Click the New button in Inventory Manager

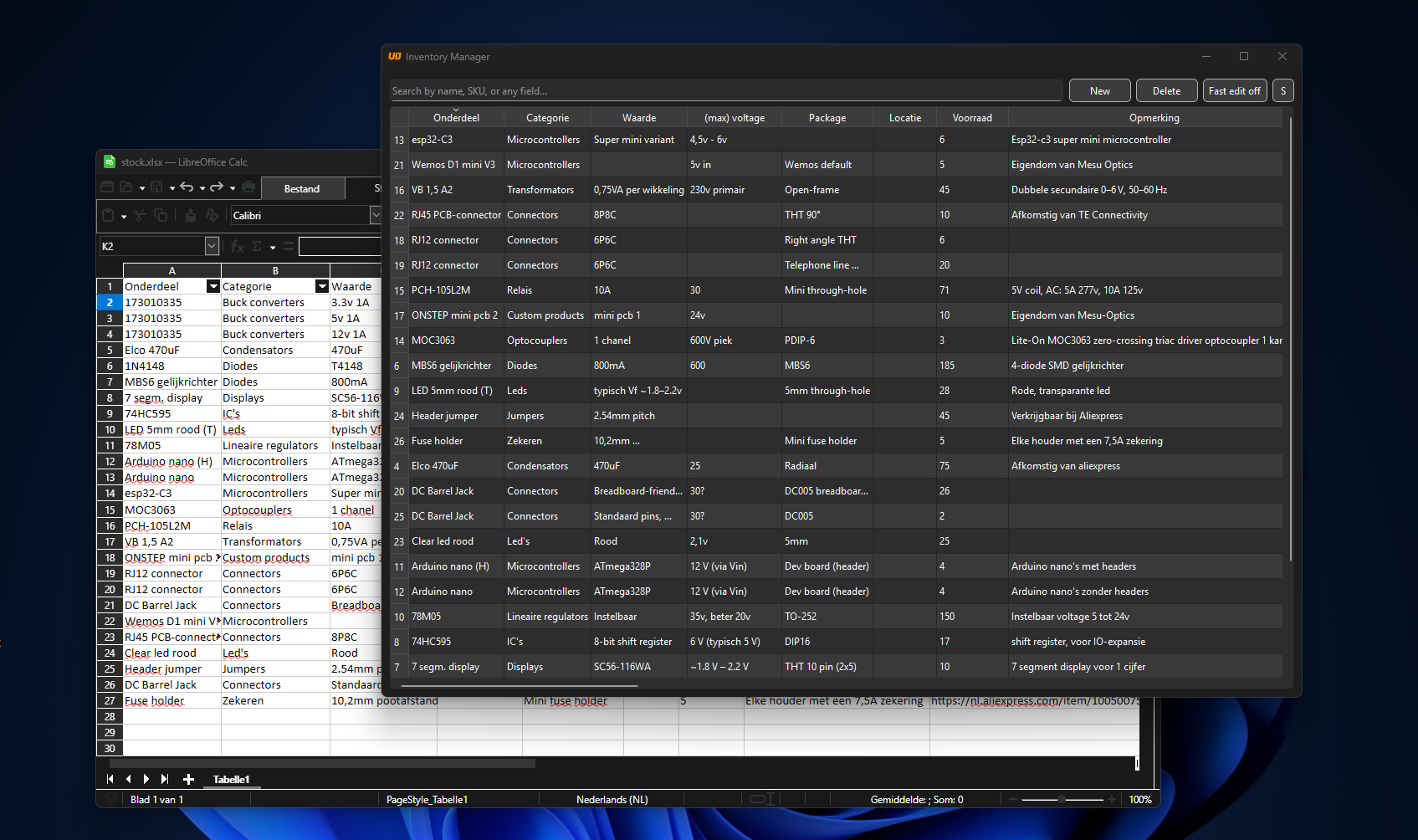click(1100, 90)
